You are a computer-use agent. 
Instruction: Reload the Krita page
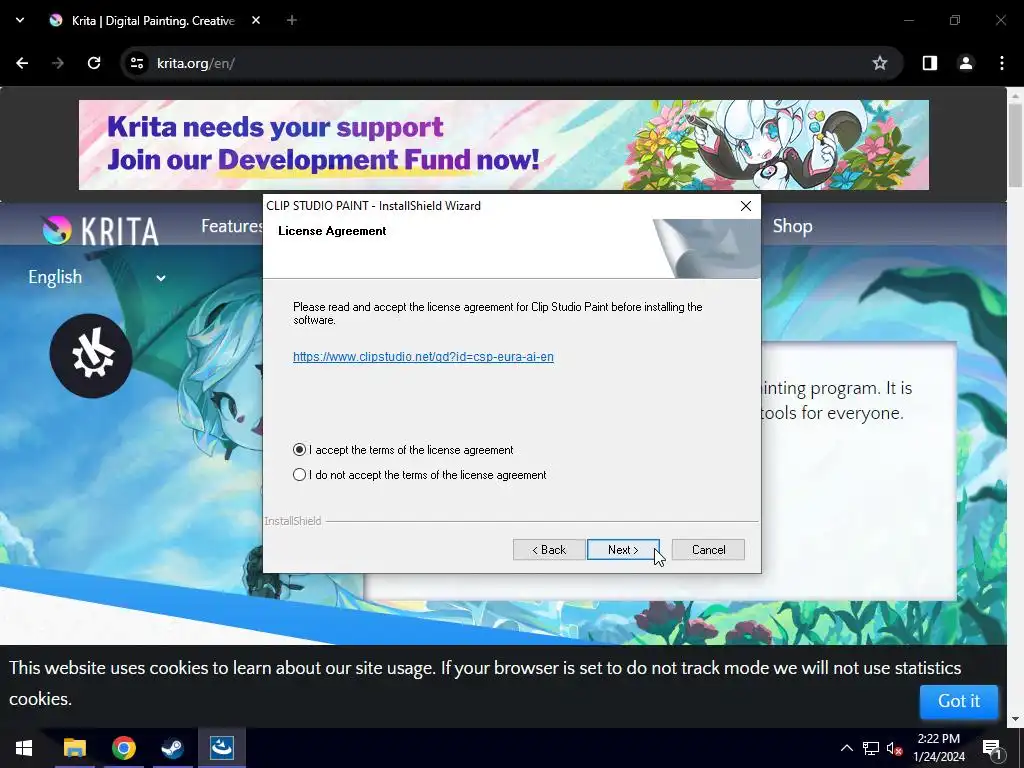coord(94,63)
